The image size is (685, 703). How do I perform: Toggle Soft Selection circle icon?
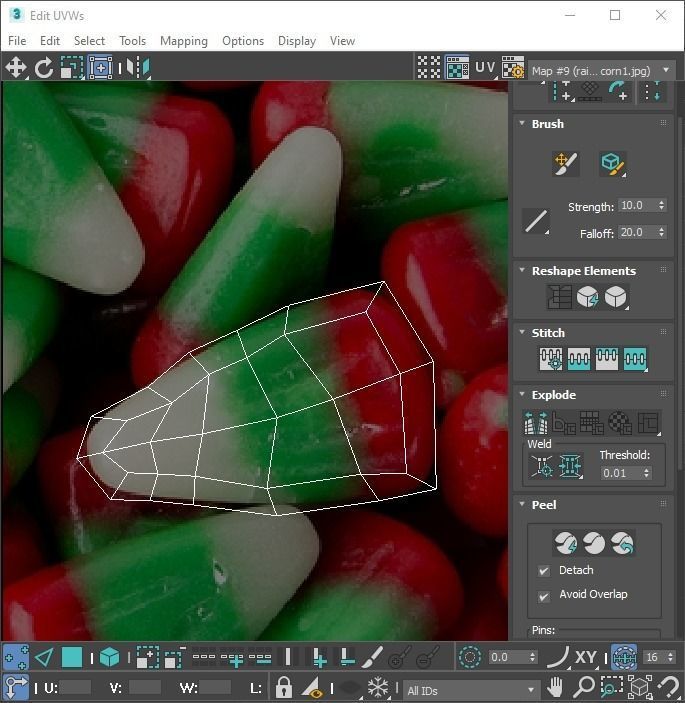click(470, 657)
